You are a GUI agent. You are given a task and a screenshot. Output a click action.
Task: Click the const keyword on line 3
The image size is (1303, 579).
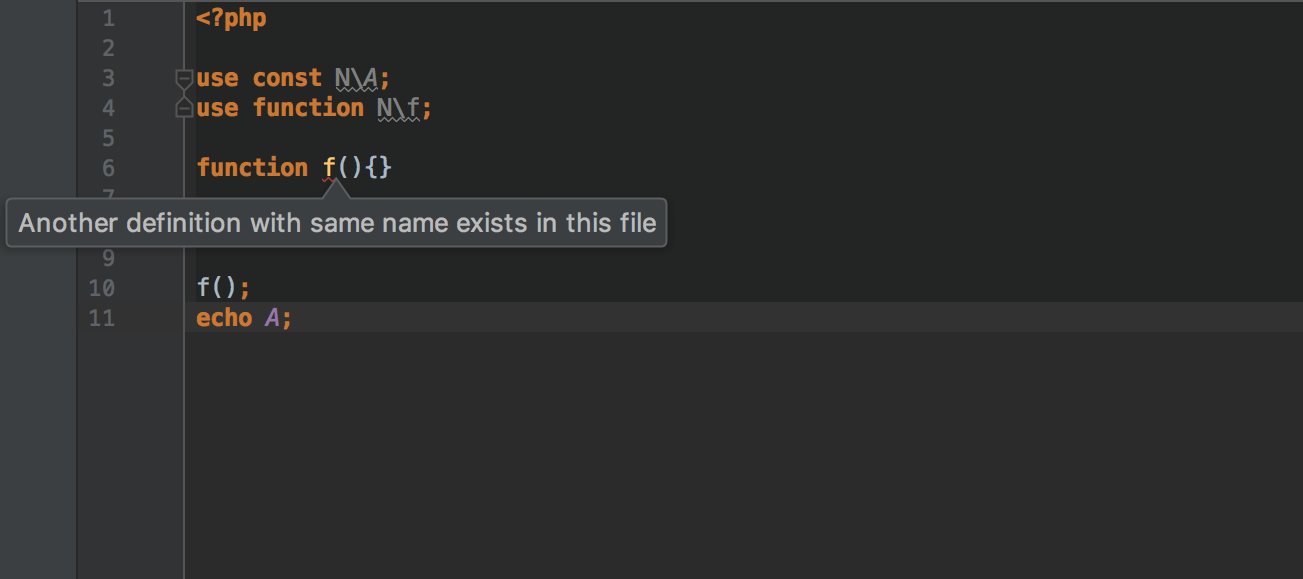pyautogui.click(x=287, y=78)
